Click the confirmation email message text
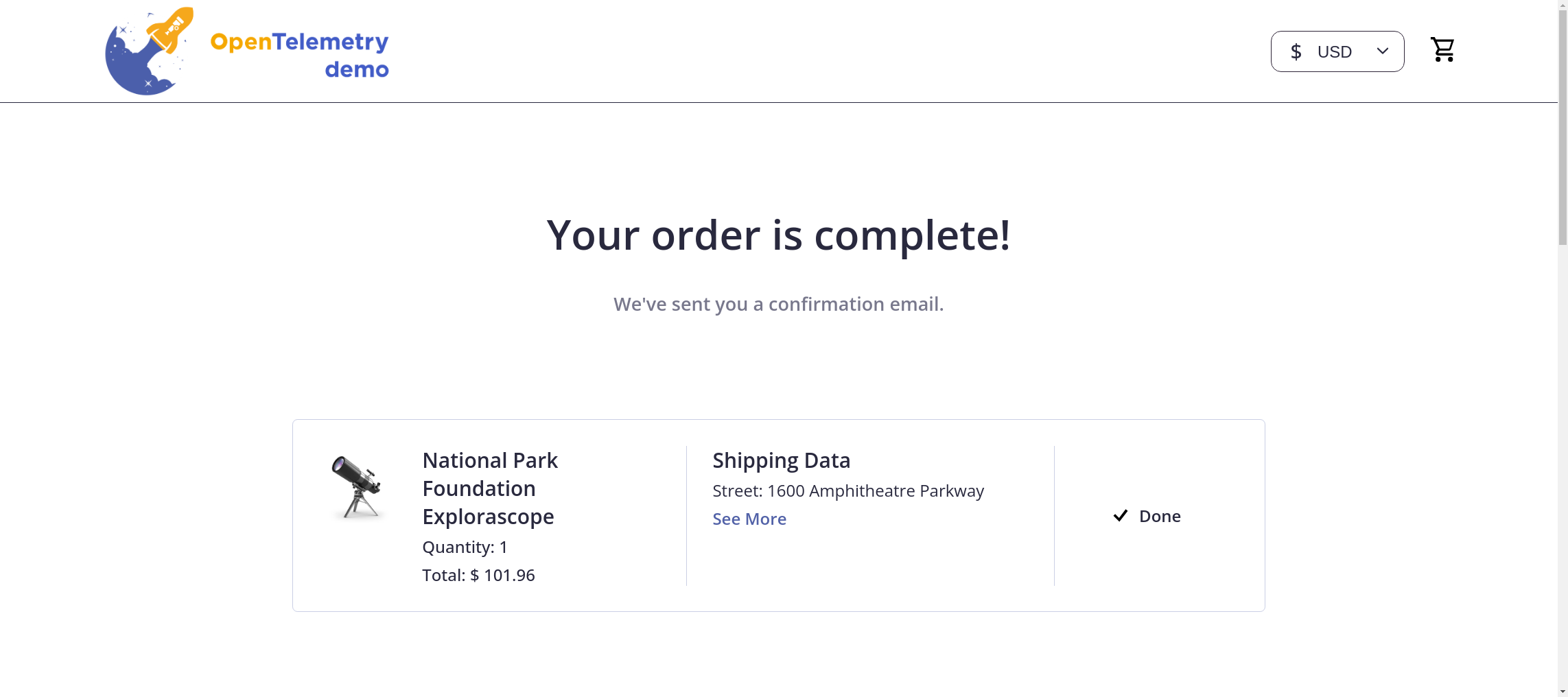The image size is (1568, 697). [779, 304]
